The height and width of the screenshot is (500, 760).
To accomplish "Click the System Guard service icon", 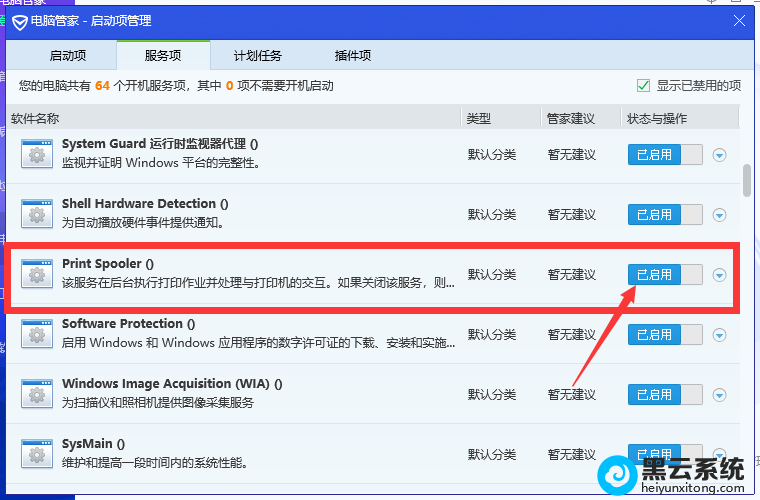I will 37,154.
